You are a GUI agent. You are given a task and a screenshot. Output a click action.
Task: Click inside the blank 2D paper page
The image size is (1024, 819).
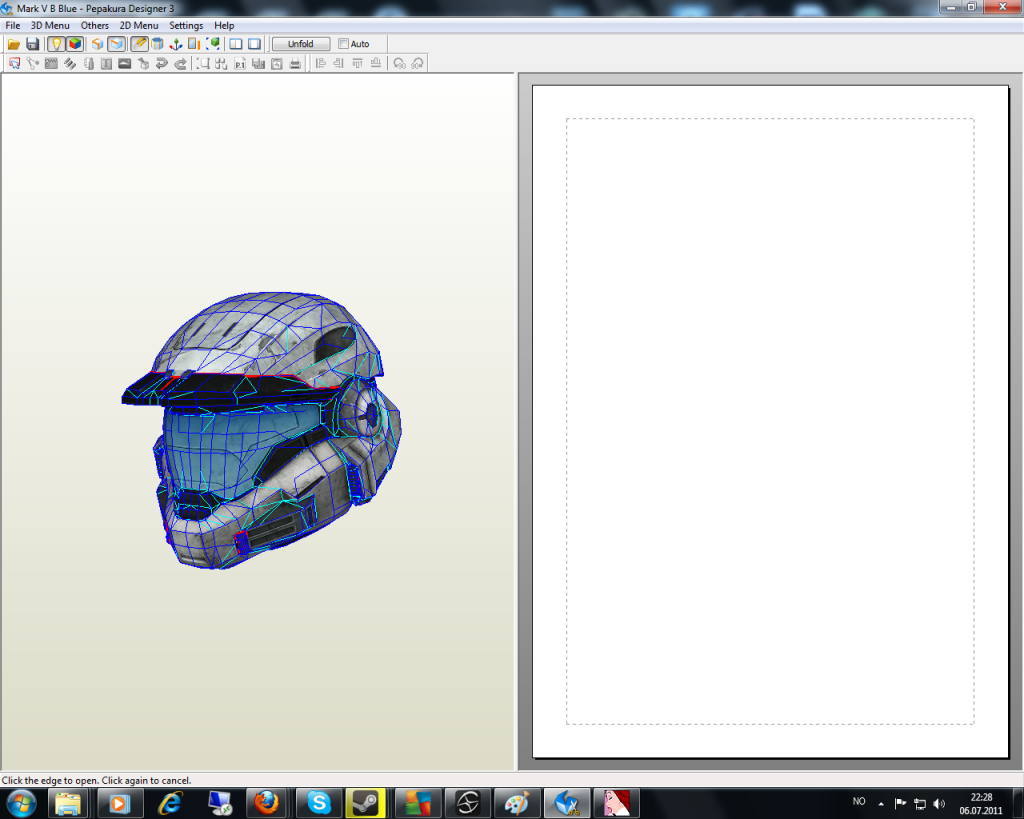pos(770,421)
